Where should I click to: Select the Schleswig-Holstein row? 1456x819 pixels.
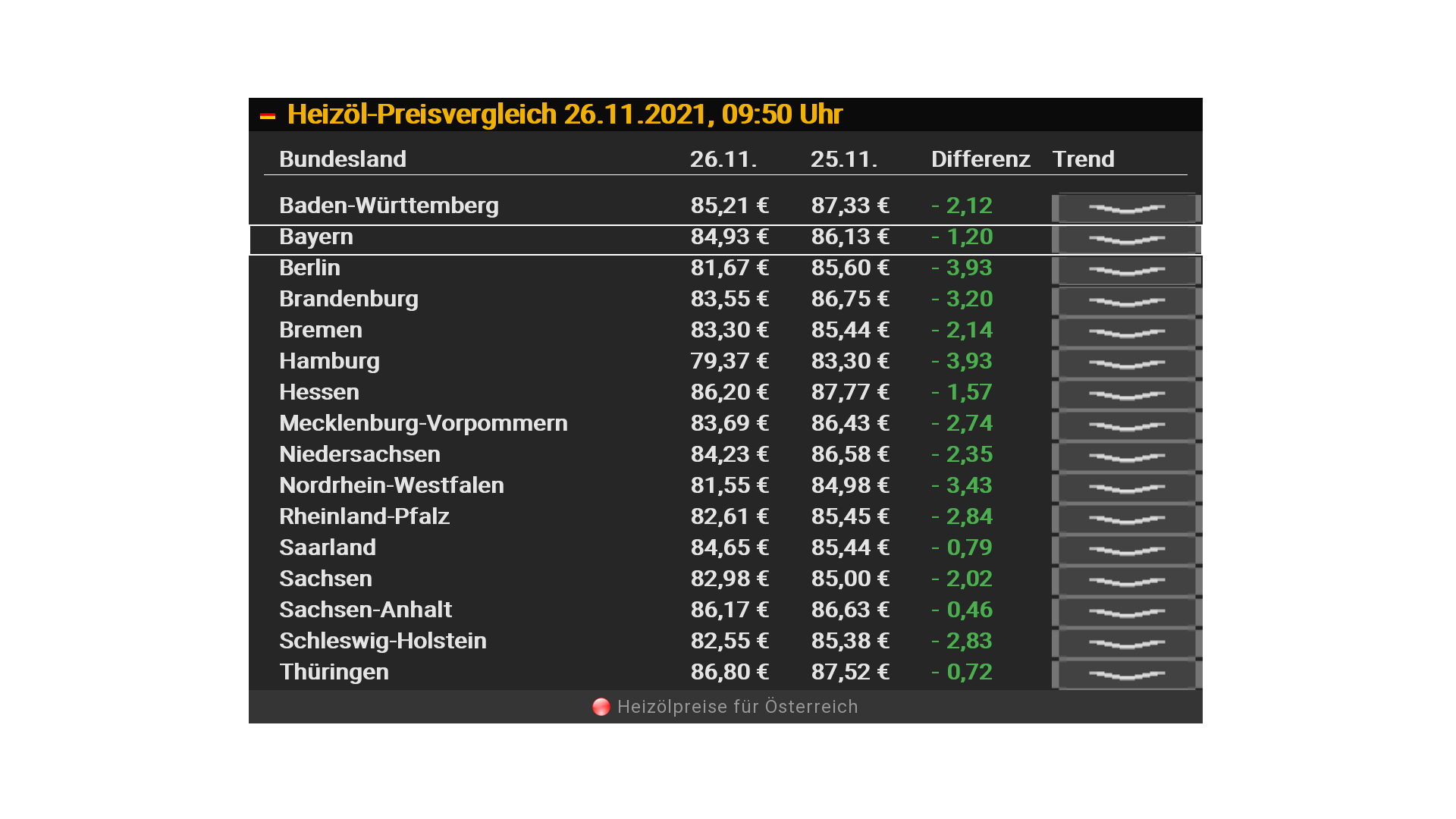382,641
